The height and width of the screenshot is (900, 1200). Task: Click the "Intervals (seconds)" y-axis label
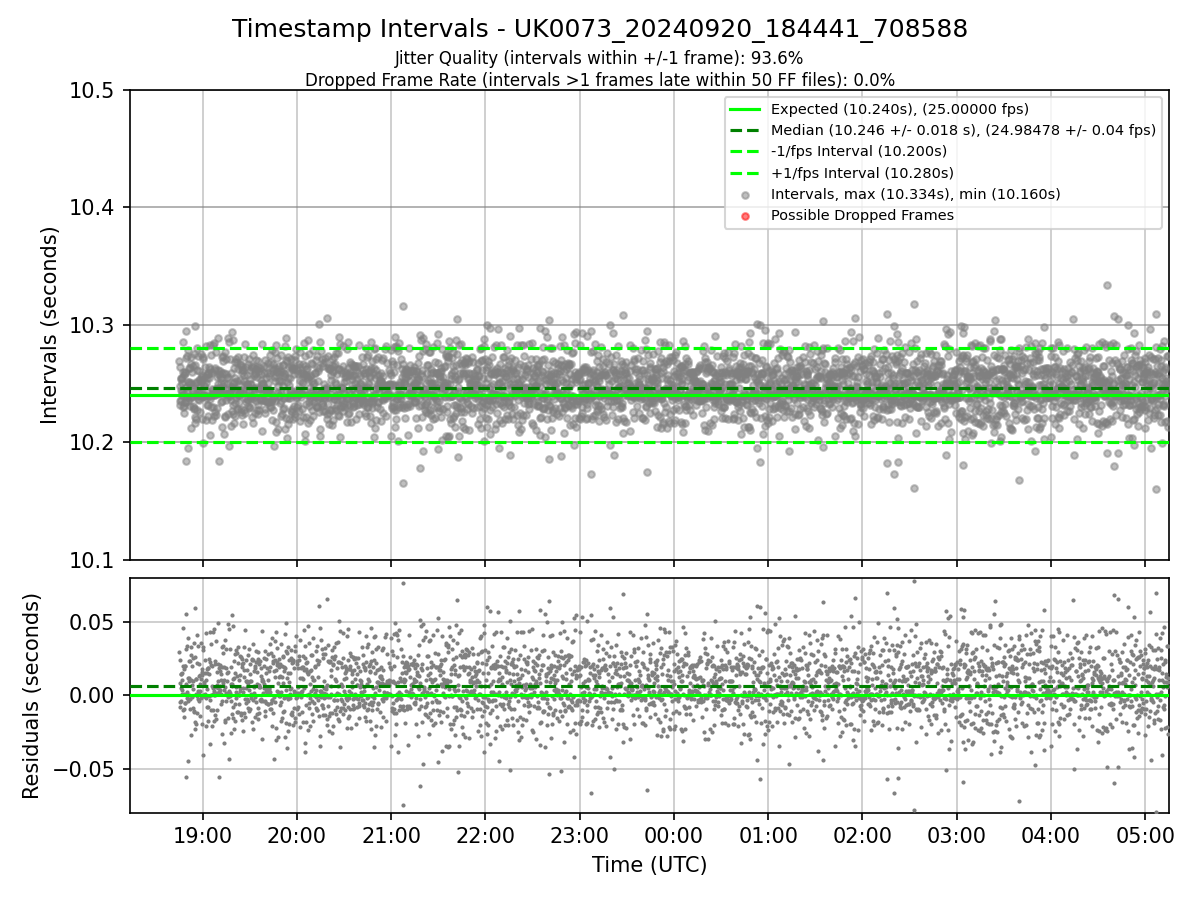[x=50, y=325]
